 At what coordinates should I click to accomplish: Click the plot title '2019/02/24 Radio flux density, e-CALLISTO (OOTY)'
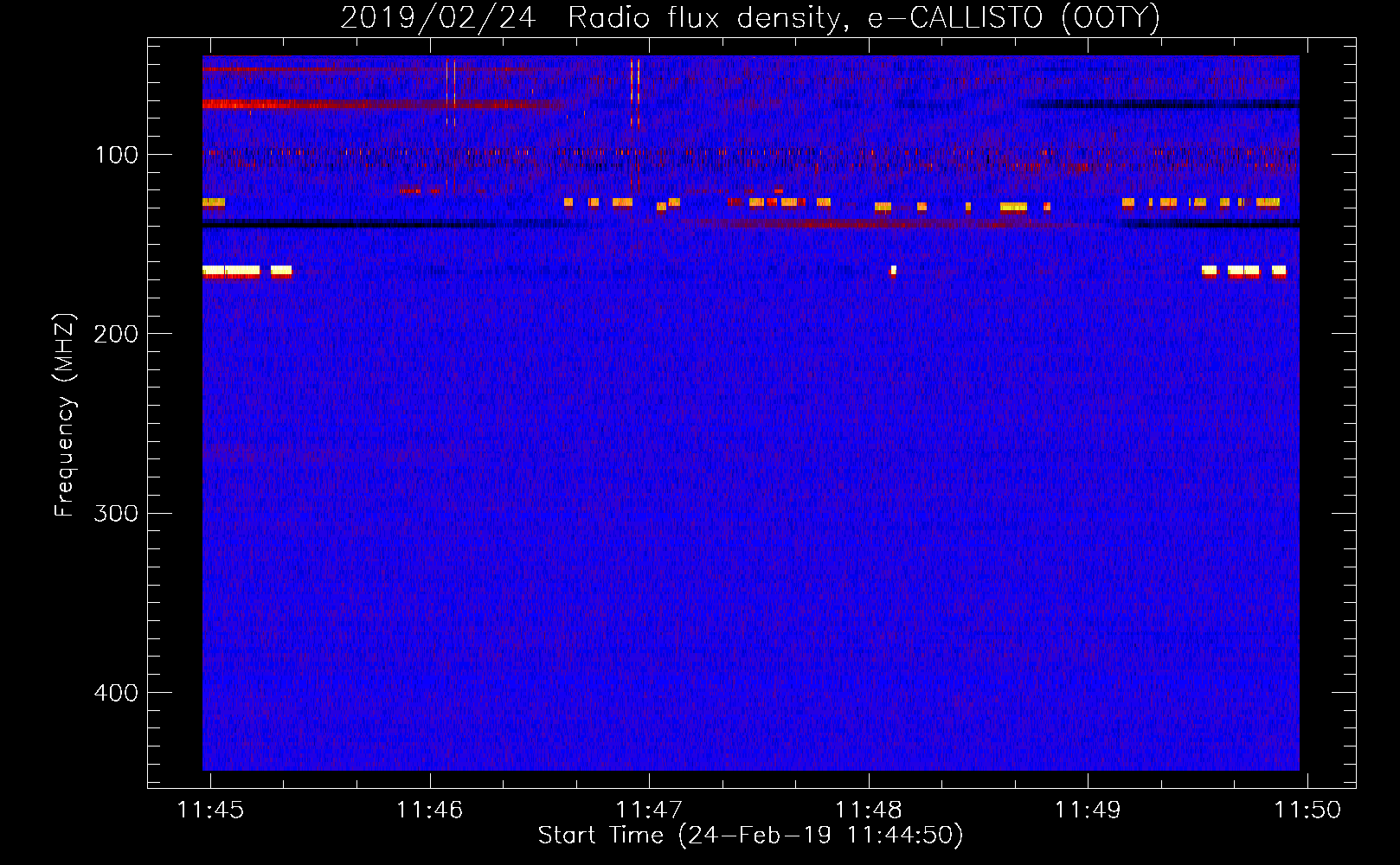749,17
